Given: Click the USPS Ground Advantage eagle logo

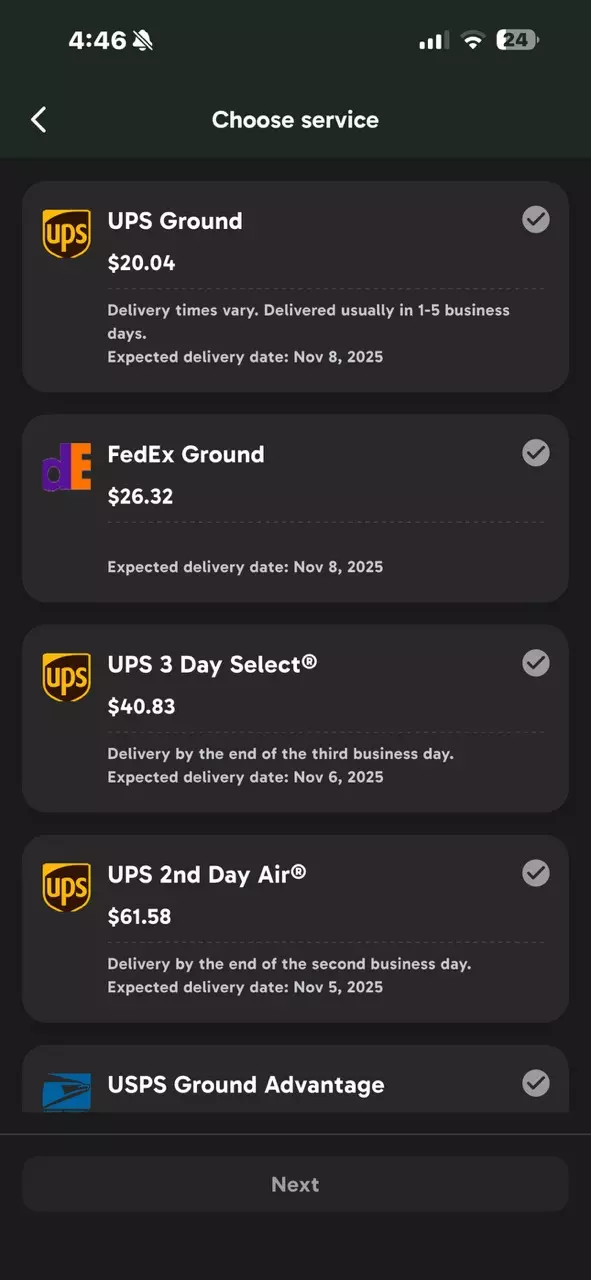Looking at the screenshot, I should point(66,1092).
